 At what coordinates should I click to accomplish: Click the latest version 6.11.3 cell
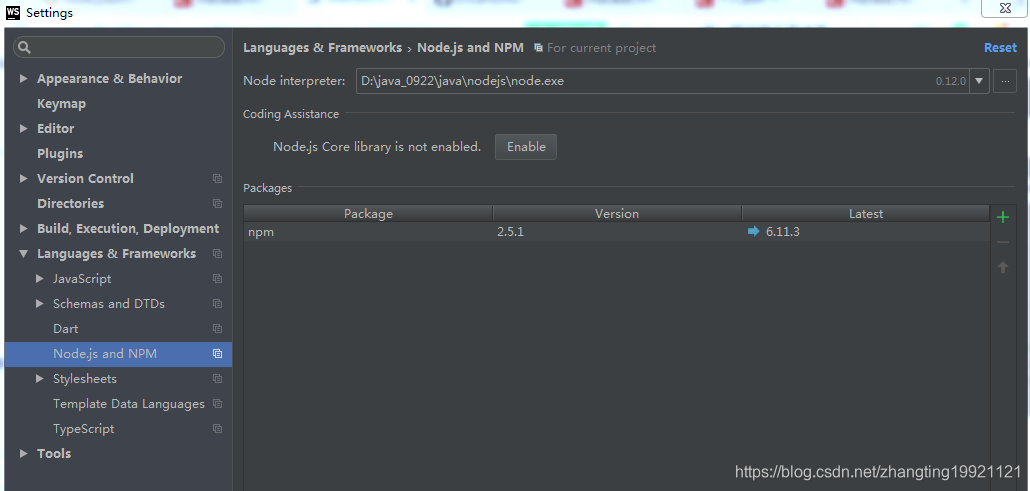[866, 231]
